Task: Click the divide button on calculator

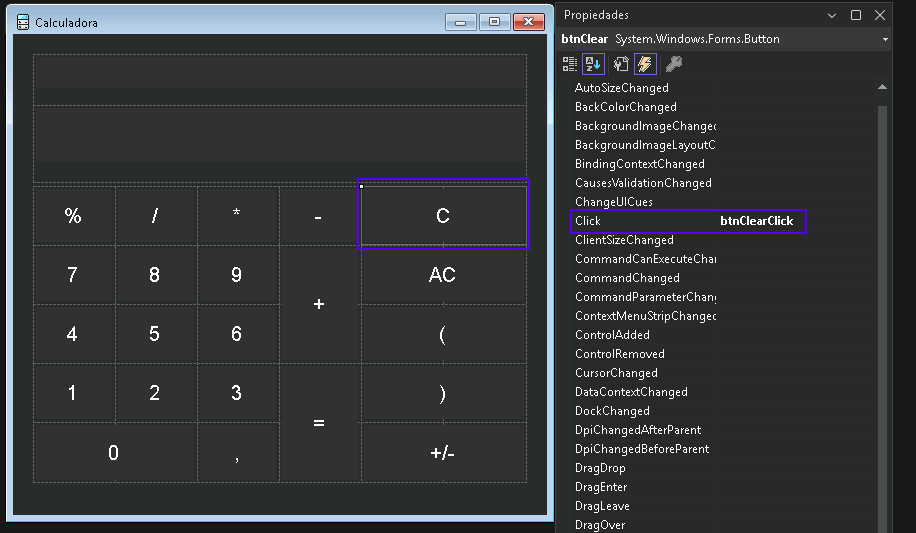Action: 155,216
